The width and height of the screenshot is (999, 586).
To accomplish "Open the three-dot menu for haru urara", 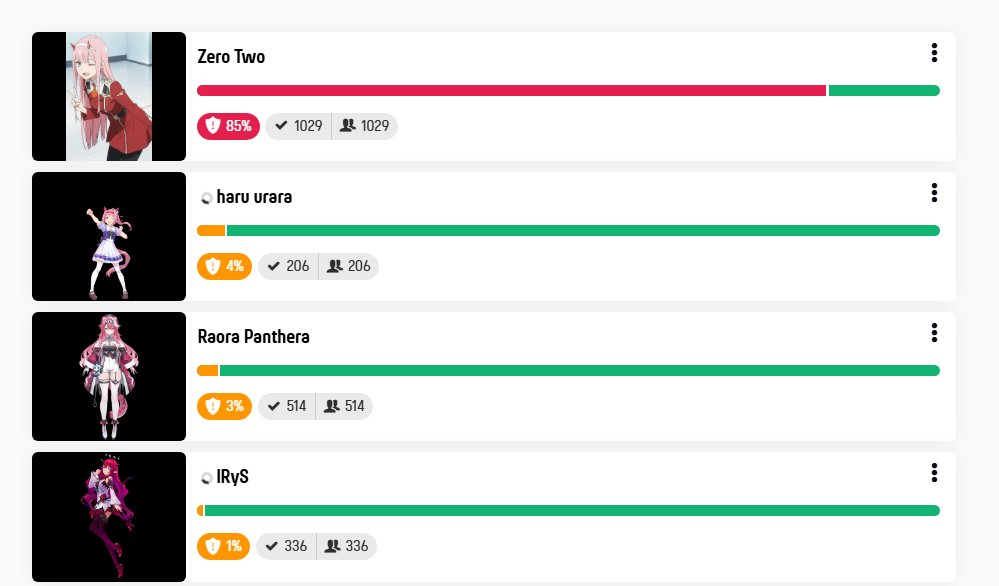I will (934, 193).
